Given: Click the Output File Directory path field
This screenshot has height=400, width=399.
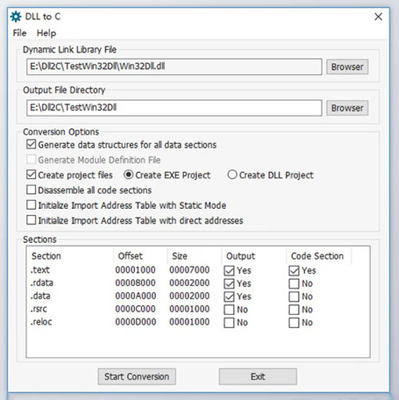Looking at the screenshot, I should 174,108.
